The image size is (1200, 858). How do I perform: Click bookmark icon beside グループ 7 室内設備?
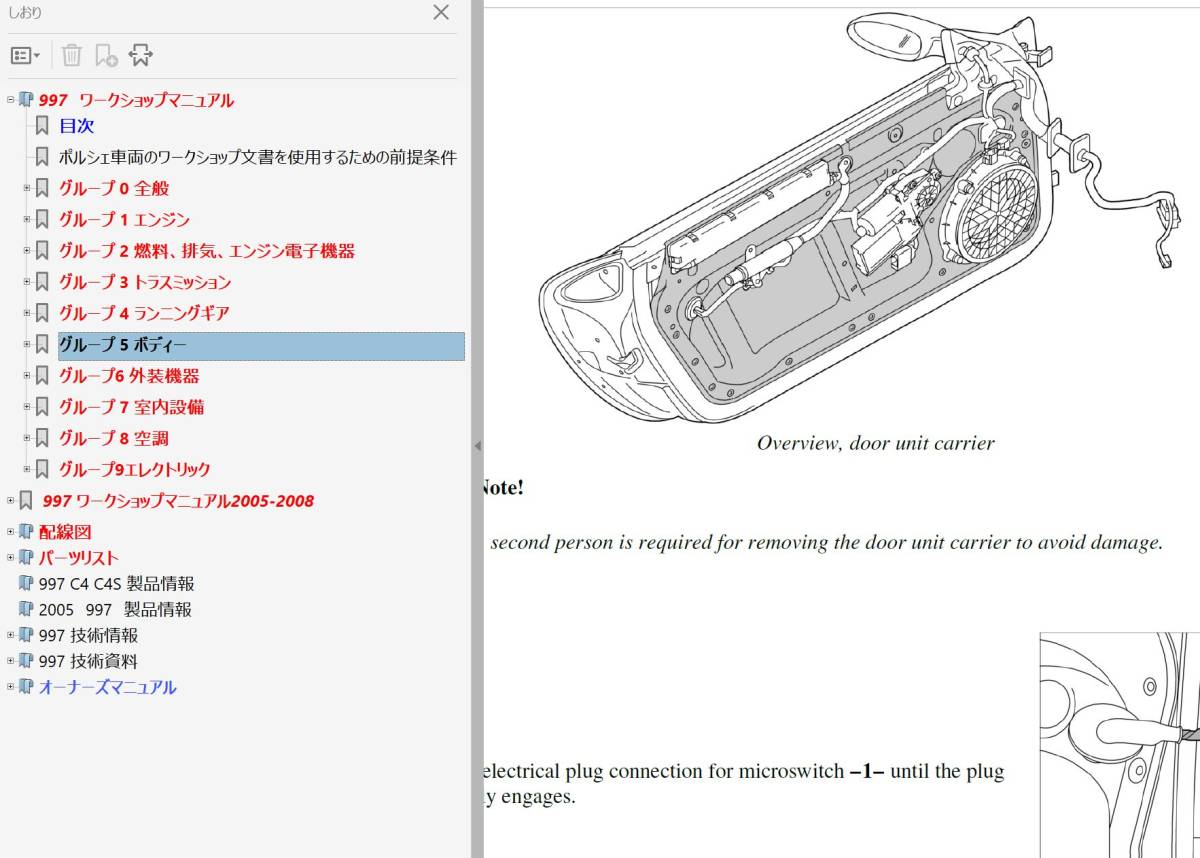point(42,407)
